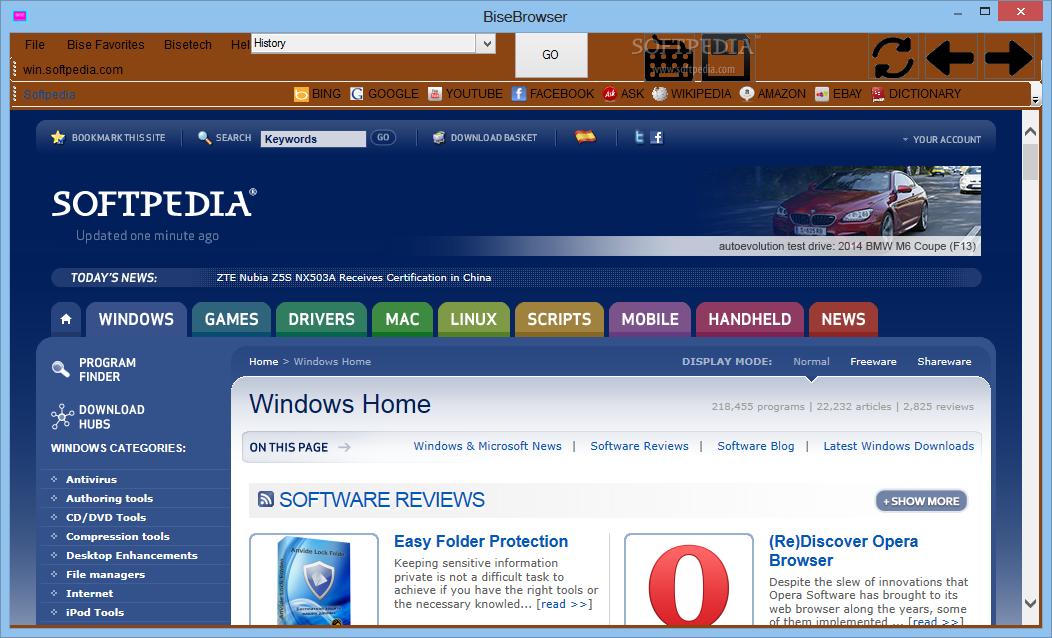Screen dimensions: 1052x638
Task: Open the ASK shortcut icon
Action: click(x=609, y=94)
